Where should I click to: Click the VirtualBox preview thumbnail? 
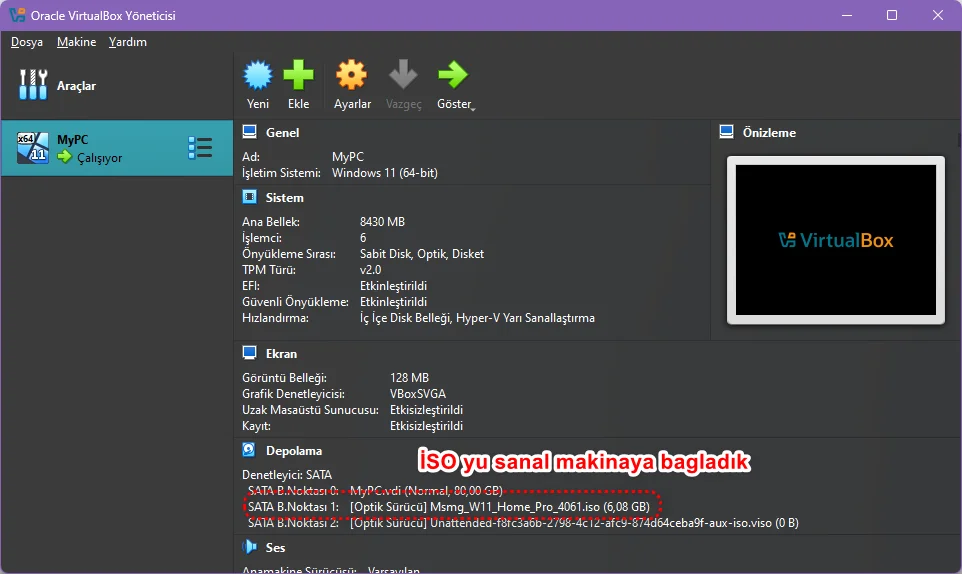(836, 240)
